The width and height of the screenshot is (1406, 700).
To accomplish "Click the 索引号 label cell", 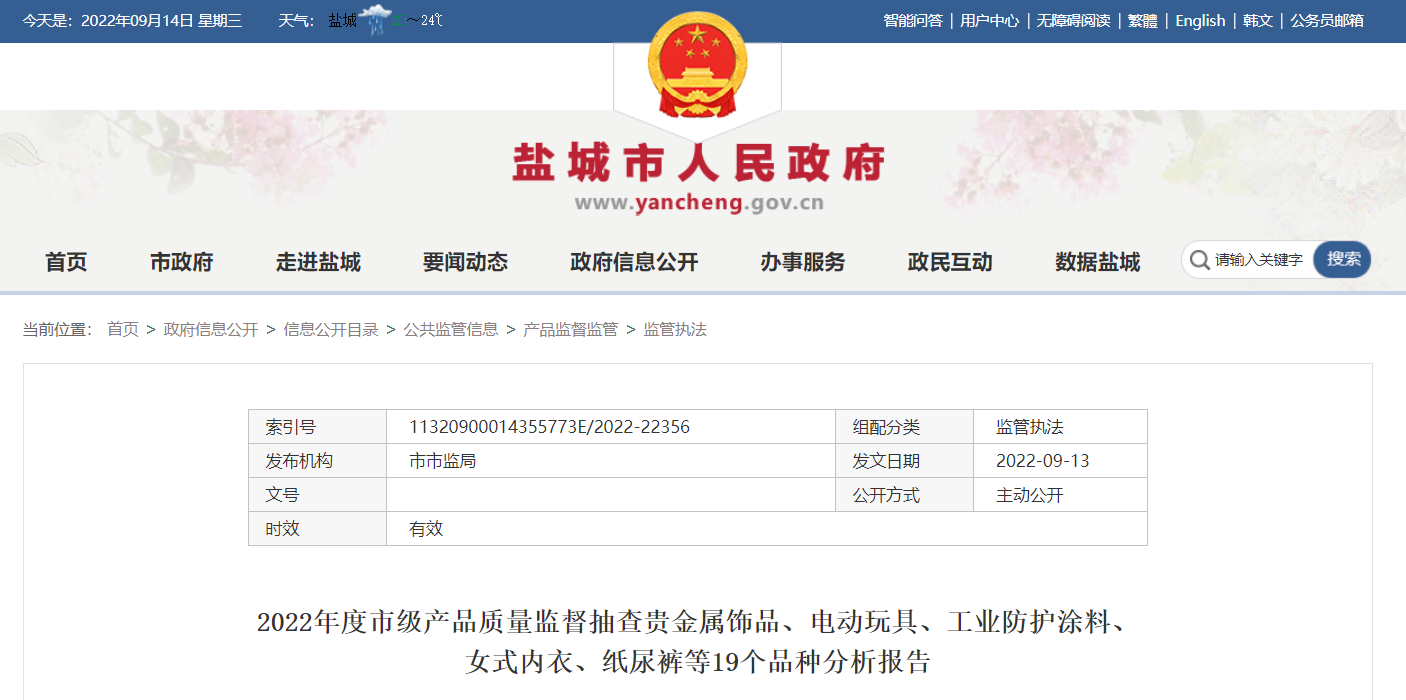I will [x=317, y=427].
